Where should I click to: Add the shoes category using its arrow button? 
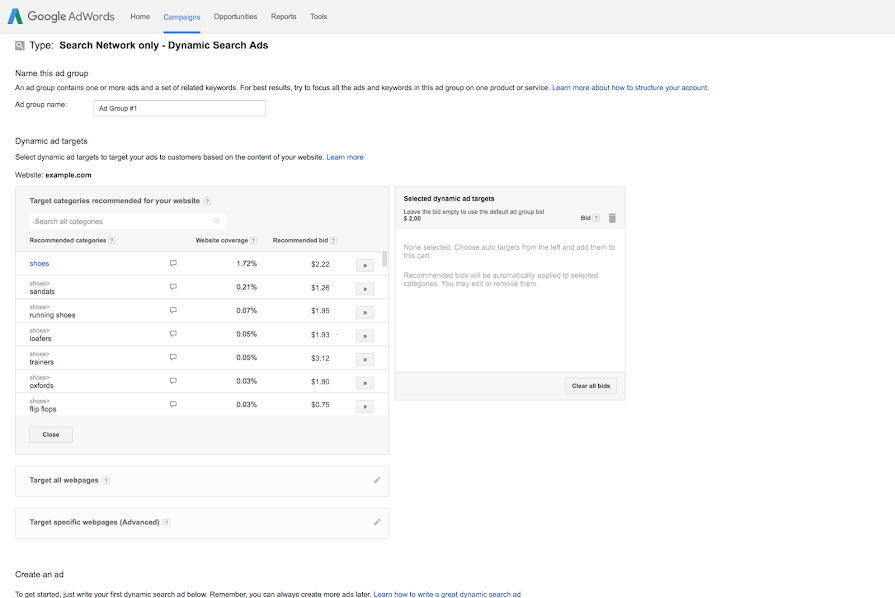[364, 264]
